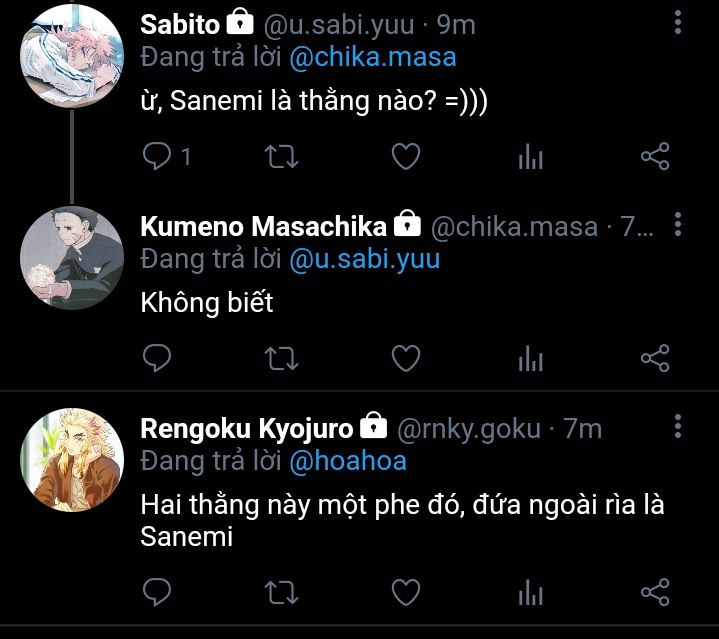Retweet Kumeno Masachika's "Không biết" tweet
The width and height of the screenshot is (719, 639).
tap(281, 357)
